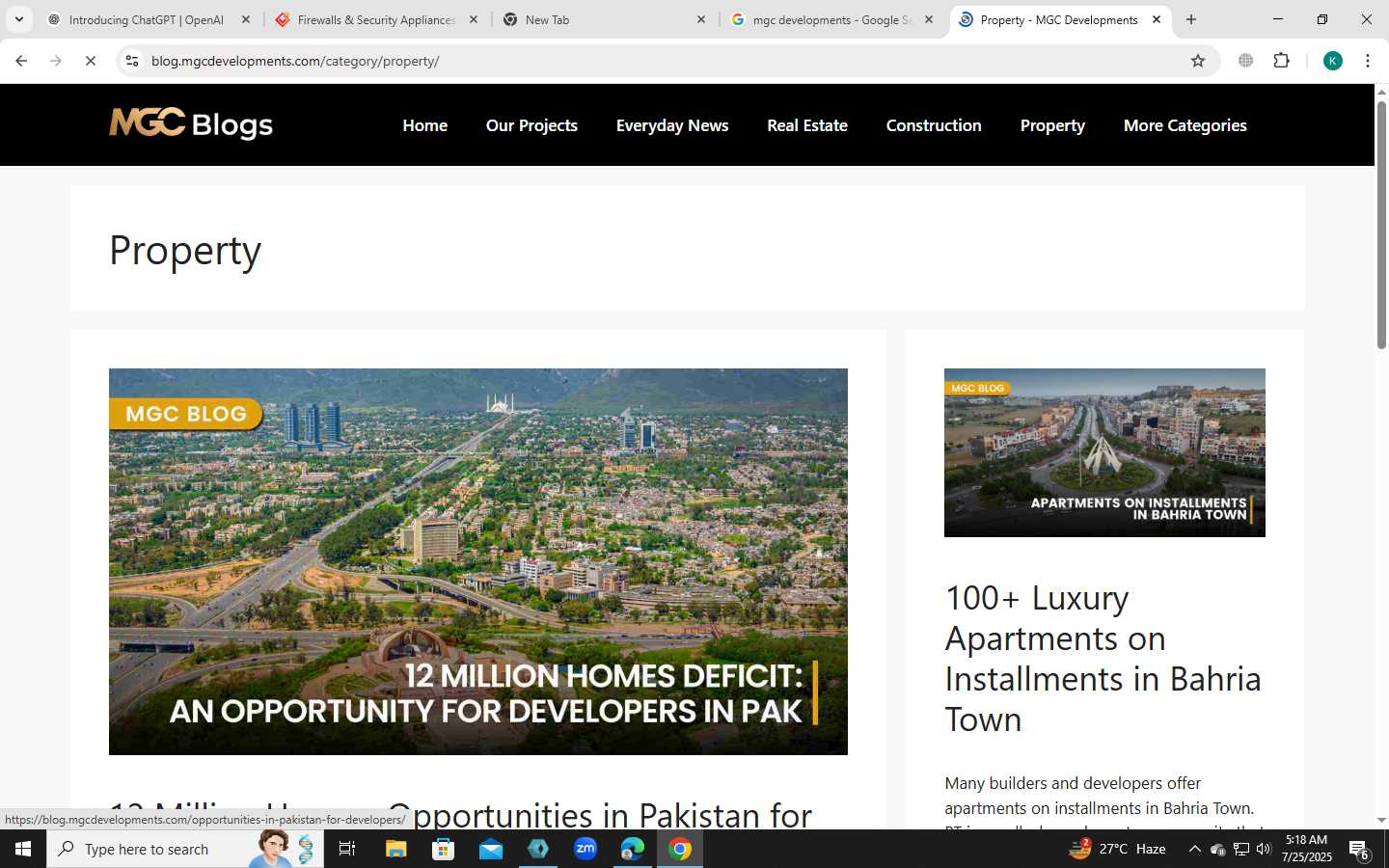Open Home in site navigation
This screenshot has height=868, width=1389.
coord(424,125)
